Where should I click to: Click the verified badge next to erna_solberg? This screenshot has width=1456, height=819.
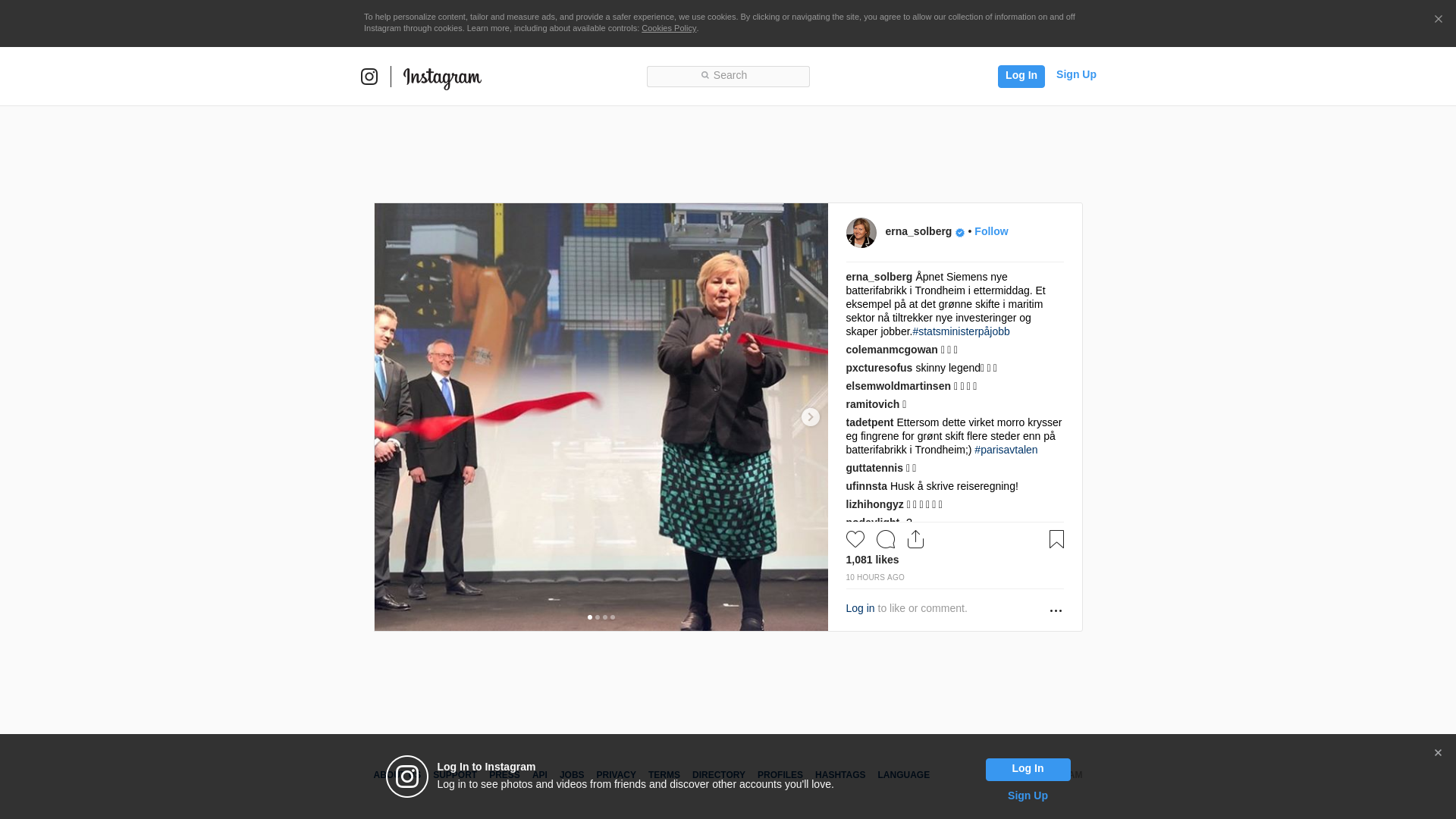960,233
